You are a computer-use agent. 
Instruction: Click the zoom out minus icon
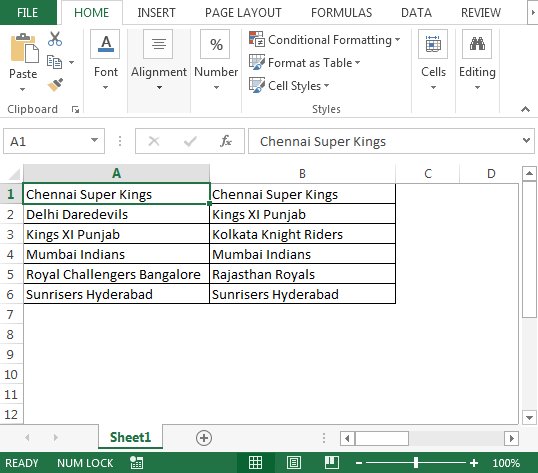tap(359, 463)
